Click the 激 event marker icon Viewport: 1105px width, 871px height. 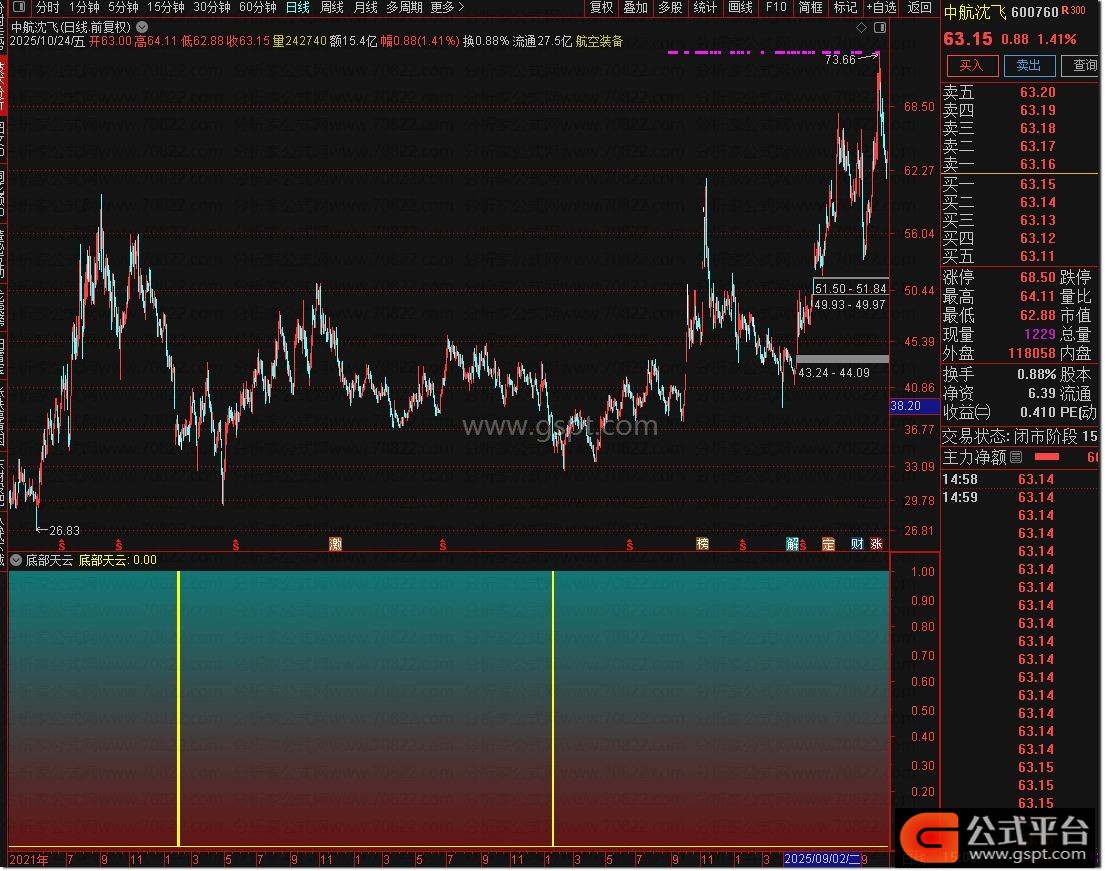tap(335, 544)
